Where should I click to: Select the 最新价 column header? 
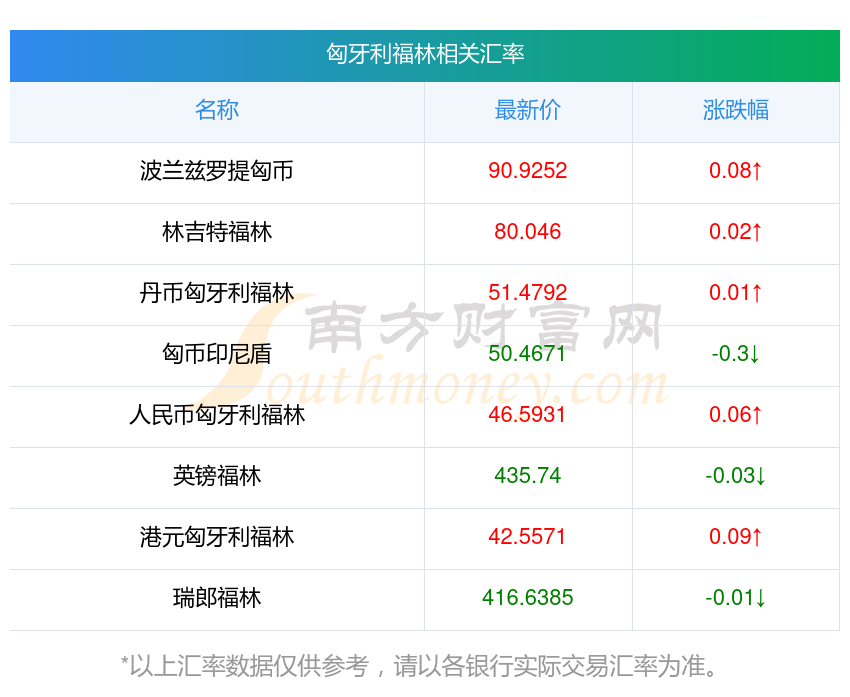coord(527,110)
